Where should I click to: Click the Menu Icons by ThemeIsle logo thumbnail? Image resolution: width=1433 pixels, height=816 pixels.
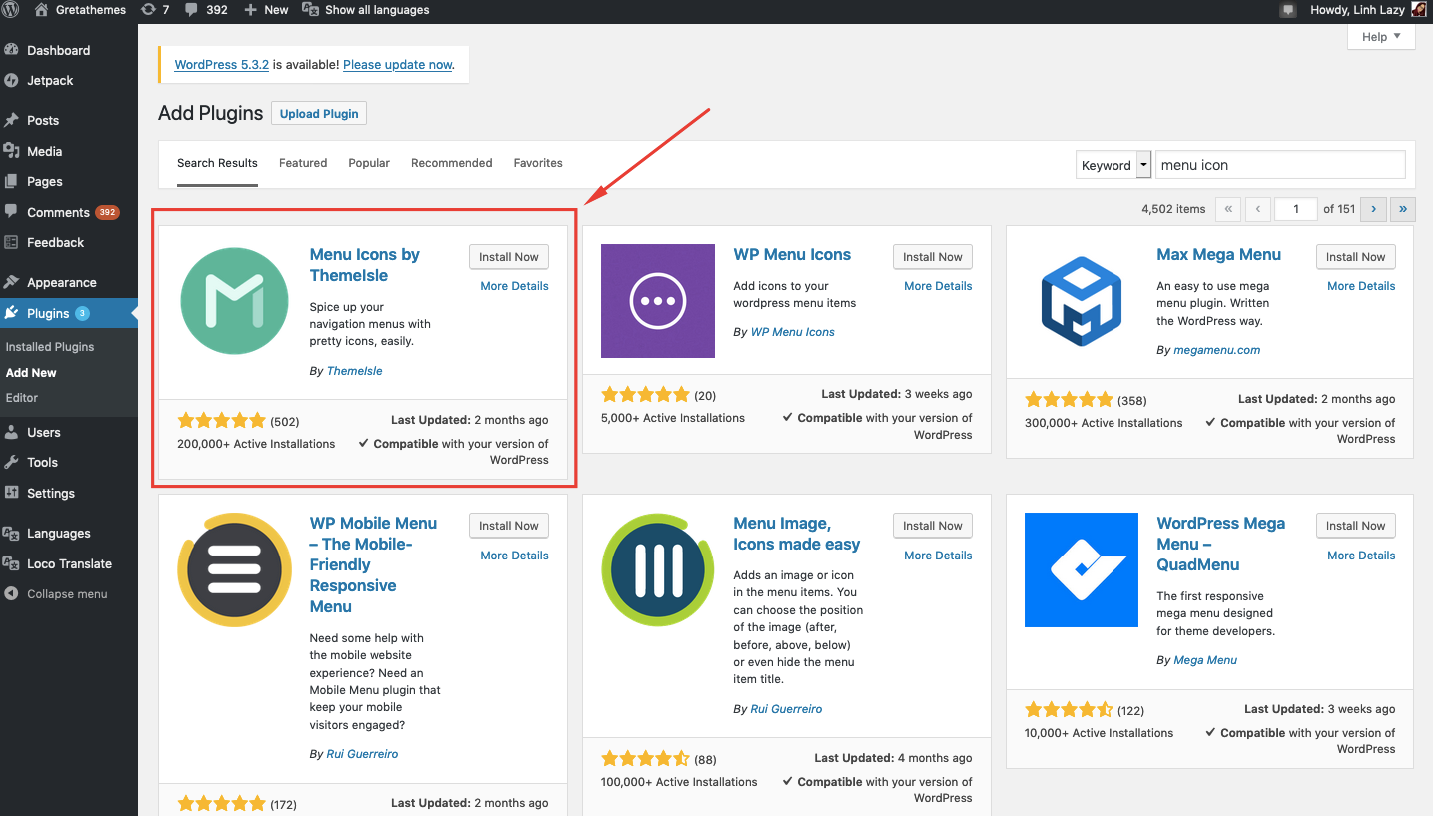pyautogui.click(x=234, y=301)
